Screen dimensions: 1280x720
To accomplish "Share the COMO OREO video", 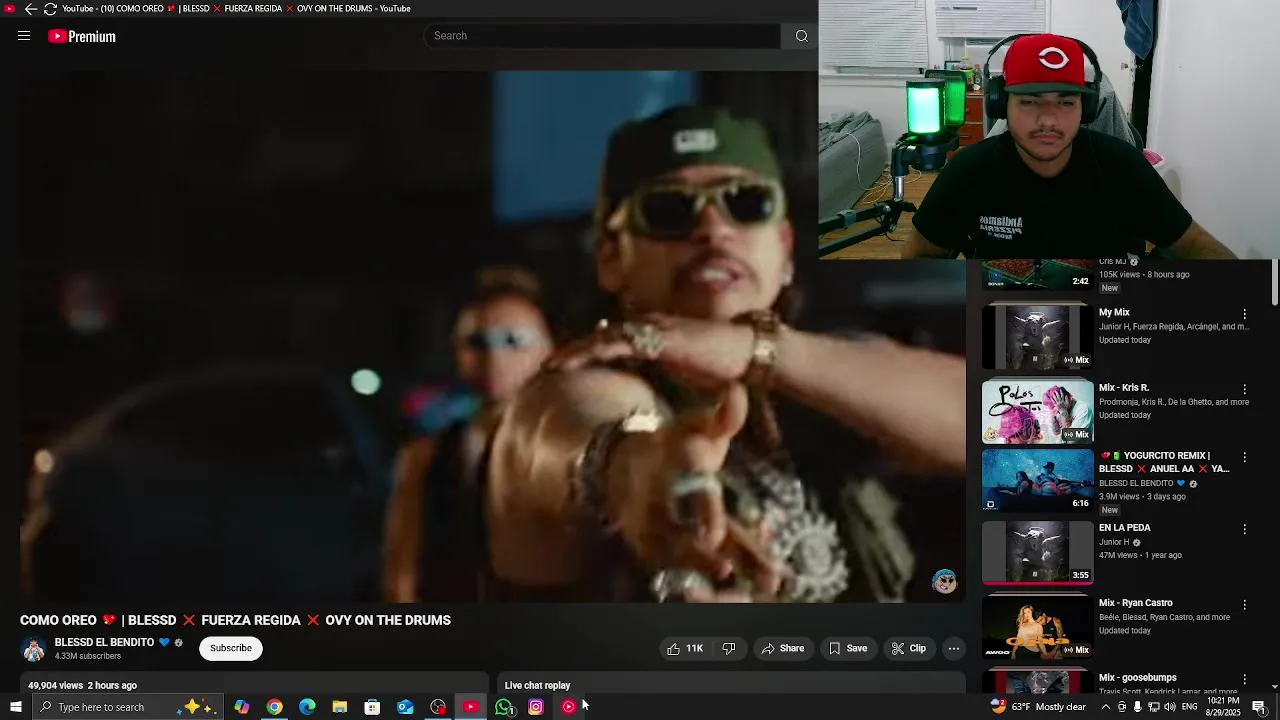I will click(x=783, y=648).
